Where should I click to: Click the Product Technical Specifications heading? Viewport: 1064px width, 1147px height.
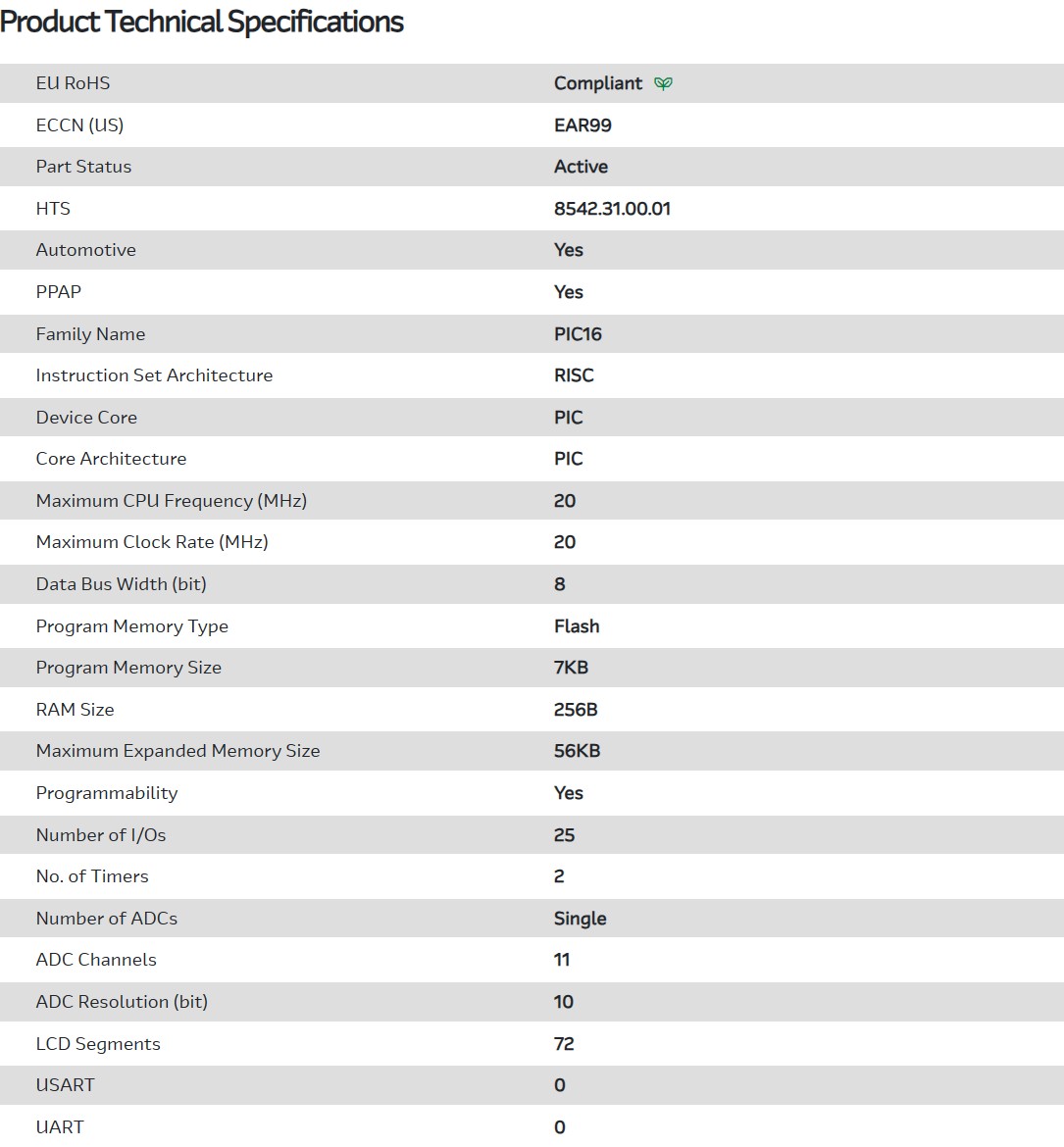click(x=202, y=22)
